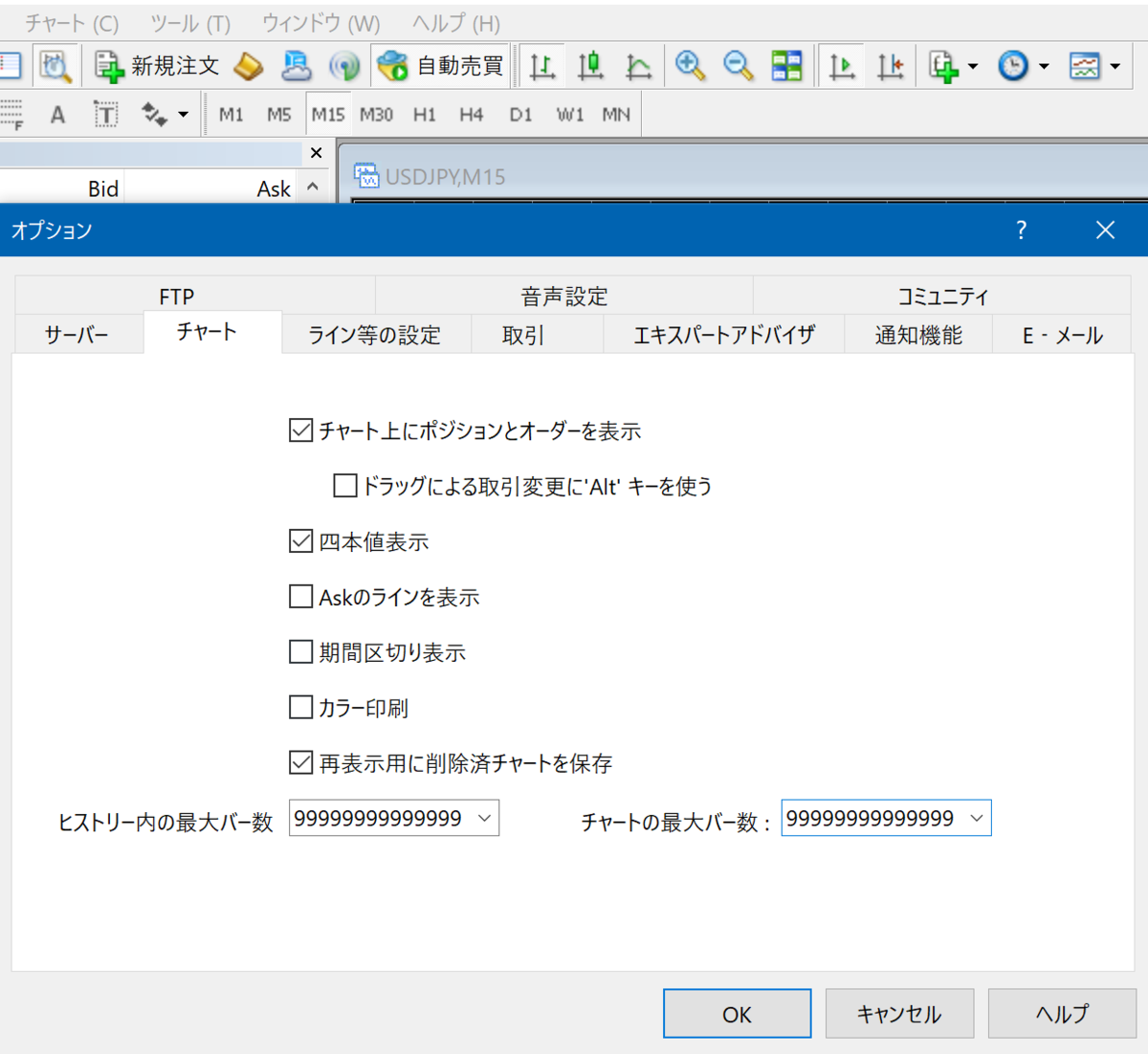Open the signals radio wave icon
Viewport: 1148px width, 1054px height.
point(343,66)
